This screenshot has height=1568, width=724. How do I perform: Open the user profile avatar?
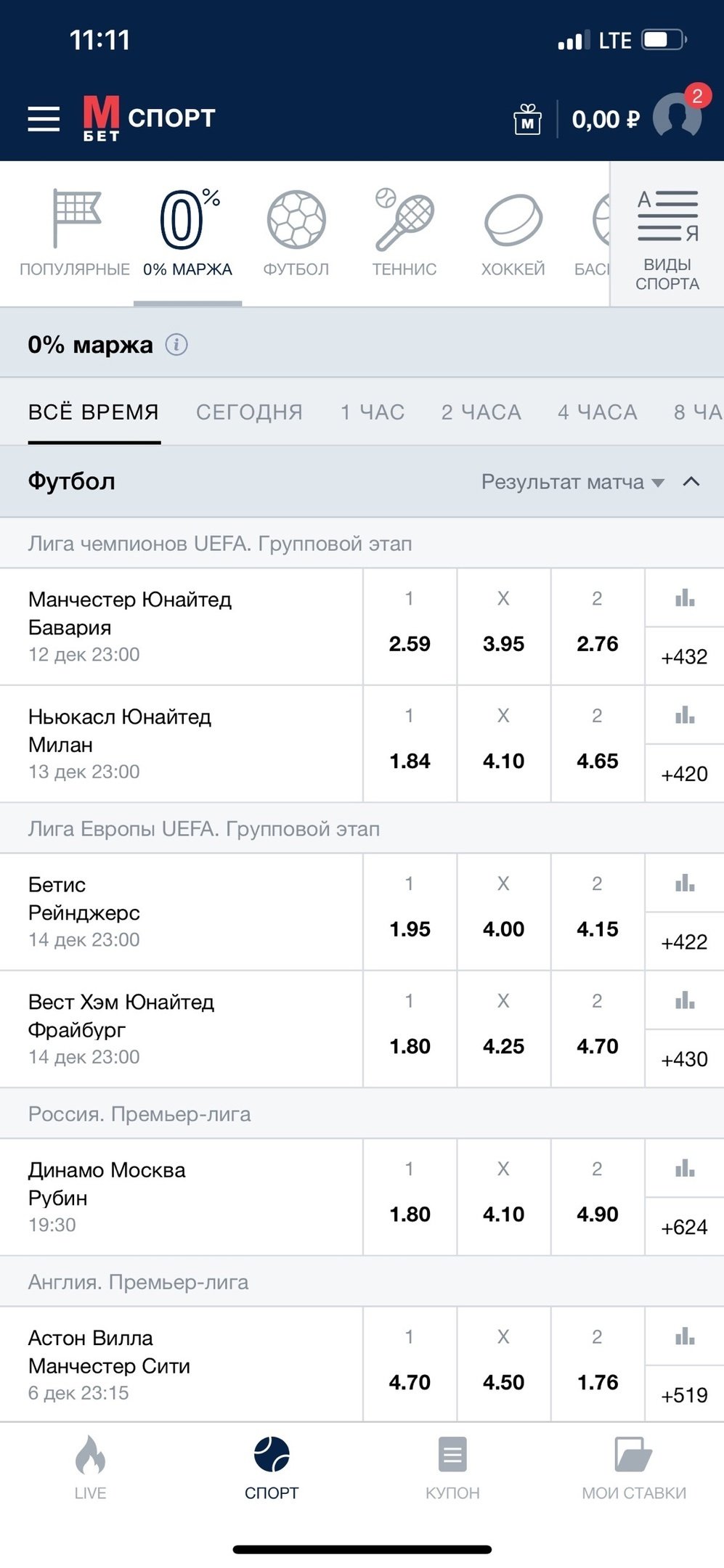[x=677, y=116]
